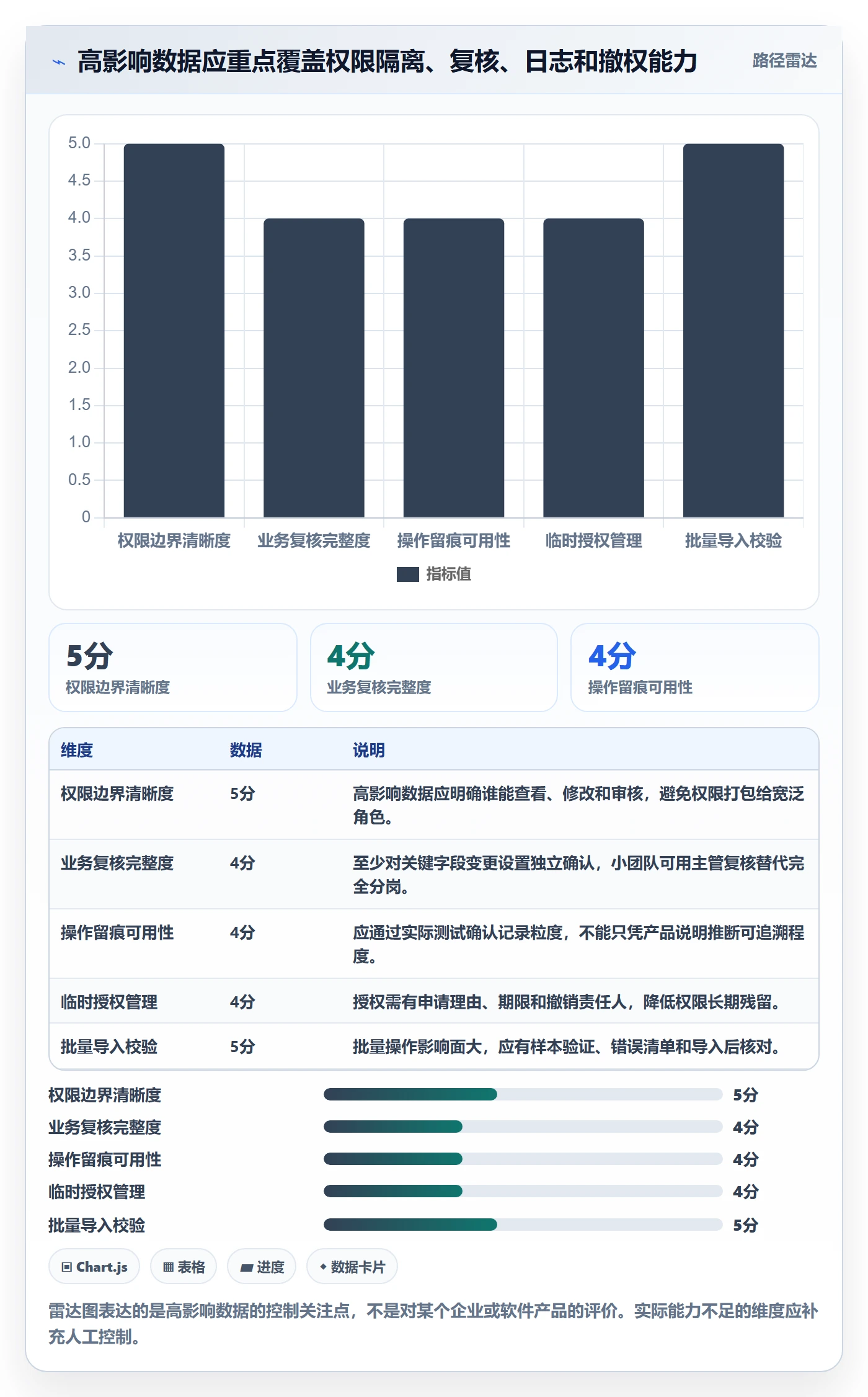
Task: Select the 业务复核完整度 table row name
Action: click(x=117, y=863)
